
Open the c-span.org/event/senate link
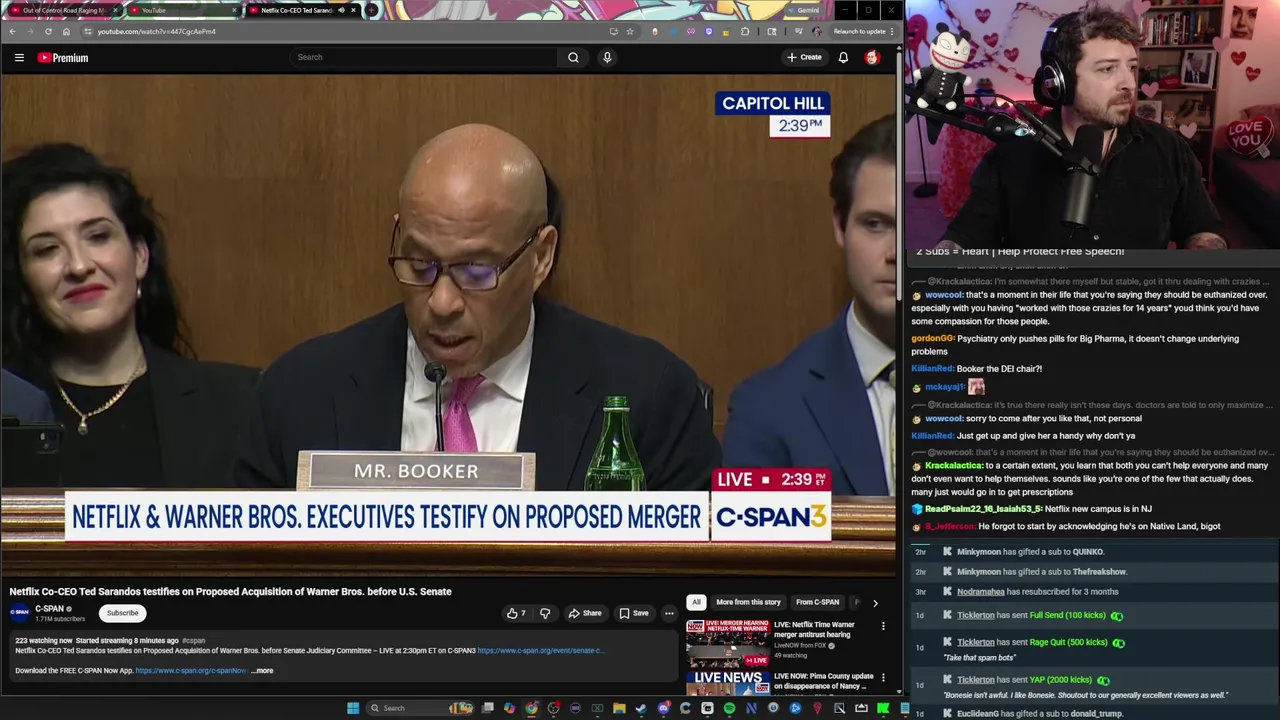[x=540, y=651]
